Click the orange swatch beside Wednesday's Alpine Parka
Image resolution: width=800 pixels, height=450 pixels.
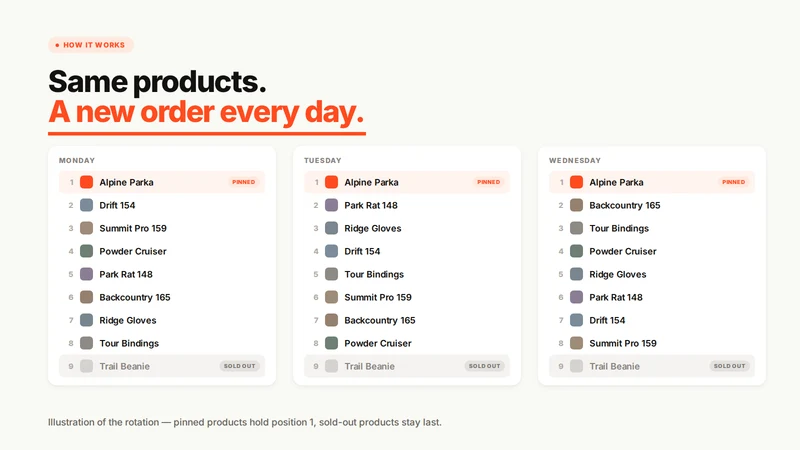[577, 182]
